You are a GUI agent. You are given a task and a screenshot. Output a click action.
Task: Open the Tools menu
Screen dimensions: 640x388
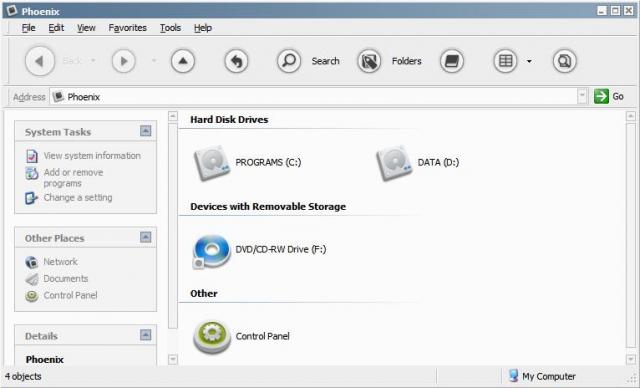[170, 28]
